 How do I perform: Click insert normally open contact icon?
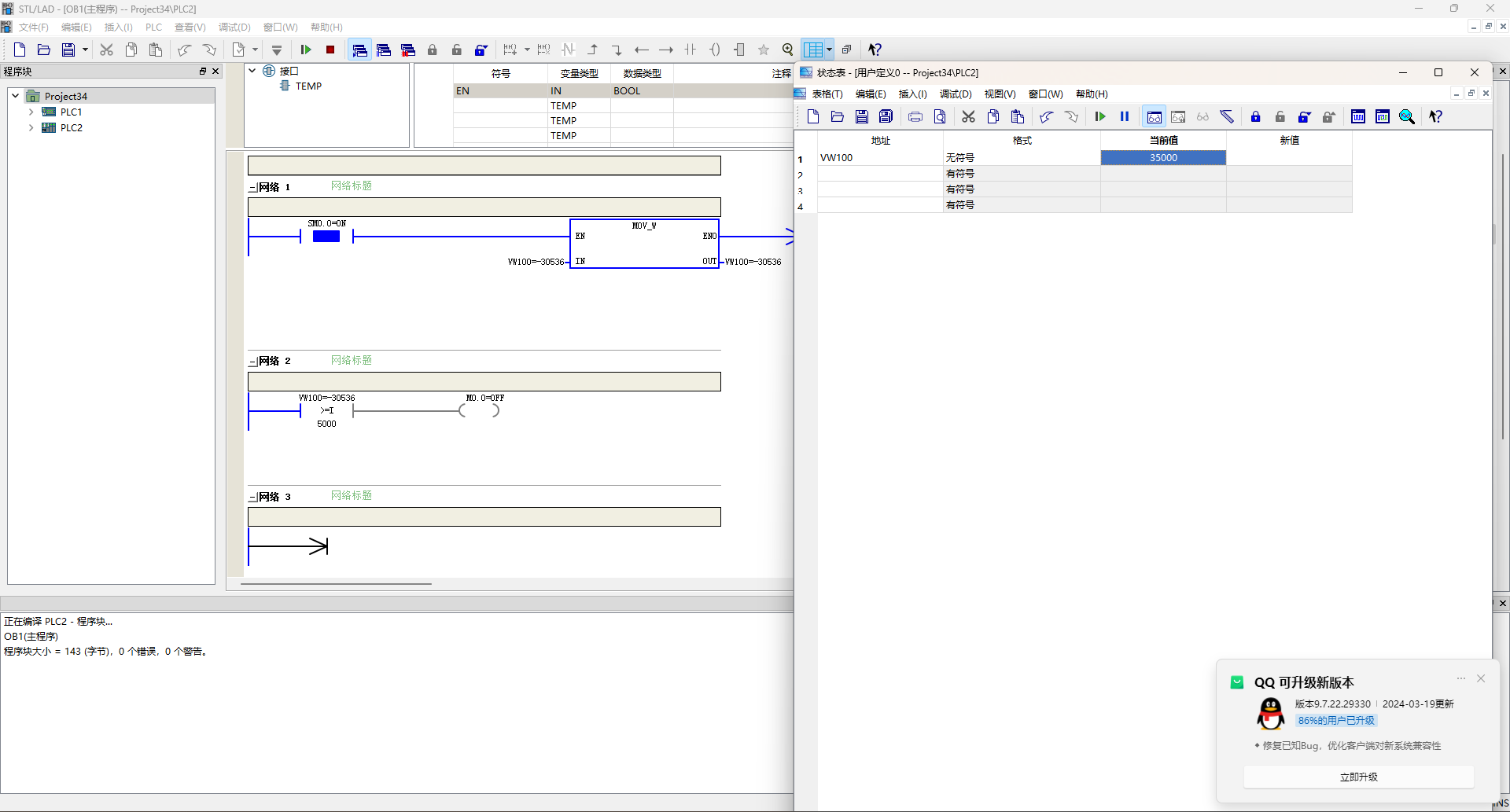691,50
